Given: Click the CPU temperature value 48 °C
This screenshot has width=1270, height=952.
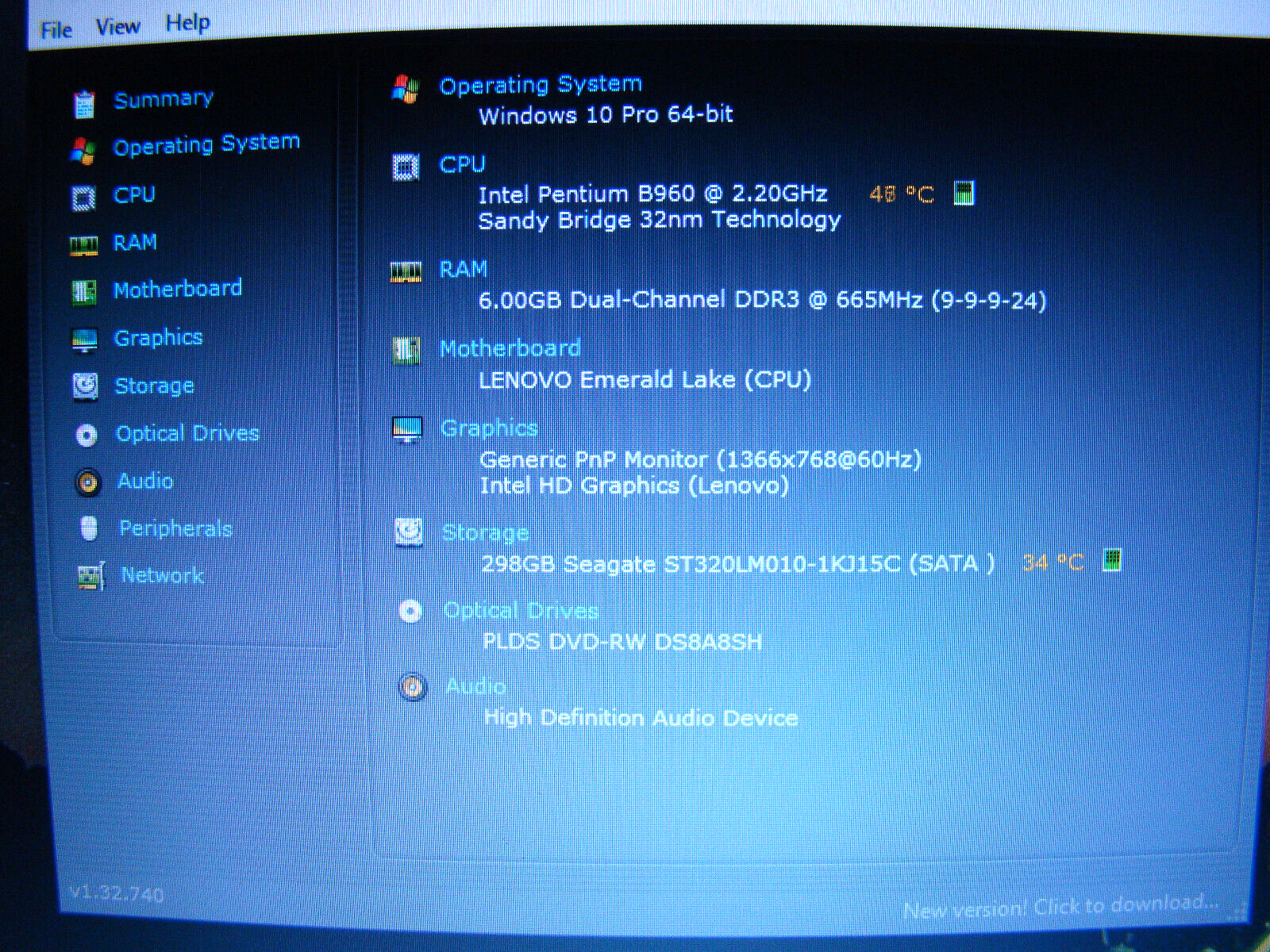Looking at the screenshot, I should (x=901, y=194).
